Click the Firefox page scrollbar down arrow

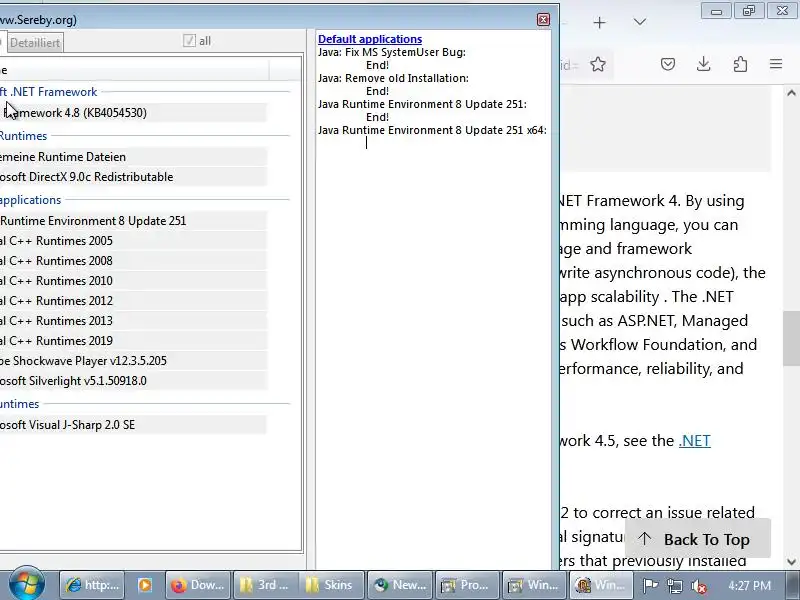tap(791, 562)
